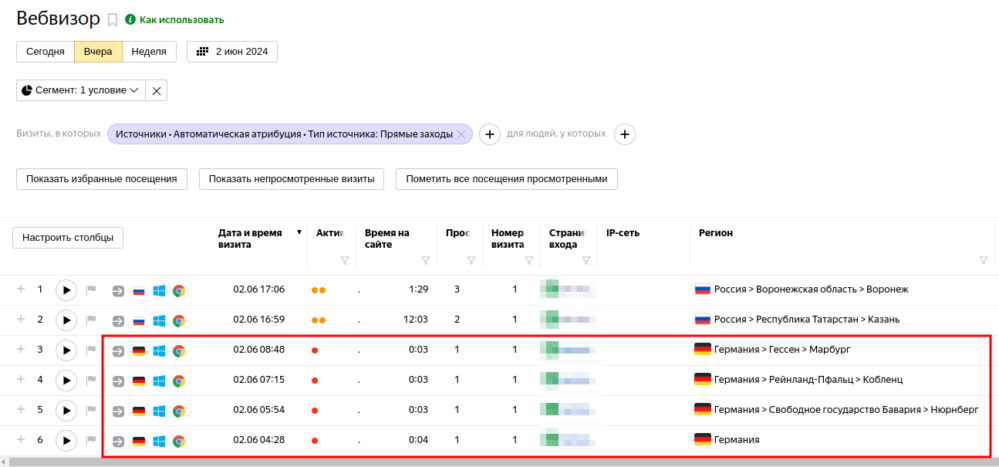Click region Россия > Воронежская область > Воронеж

tap(810, 289)
